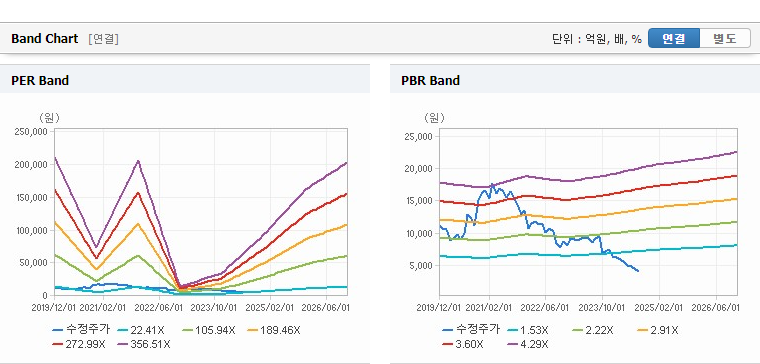Click the 150,000 y-axis label on PER chart
Image resolution: width=760 pixels, height=364 pixels.
click(32, 198)
